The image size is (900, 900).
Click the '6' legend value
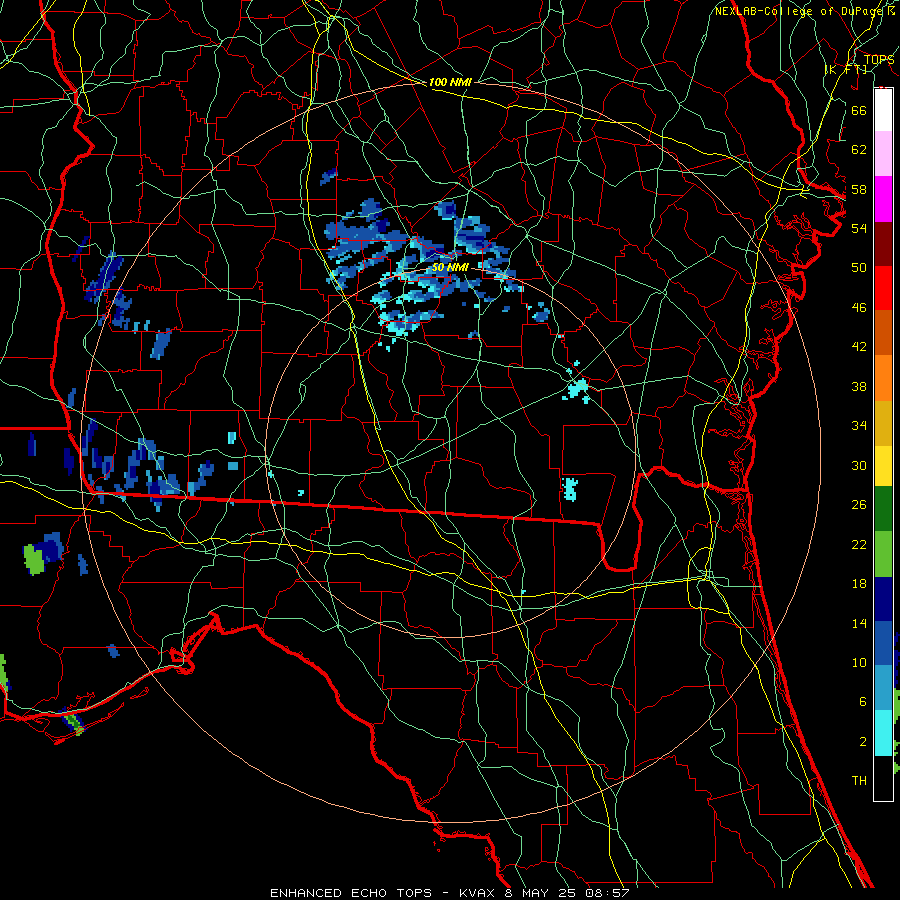point(862,702)
